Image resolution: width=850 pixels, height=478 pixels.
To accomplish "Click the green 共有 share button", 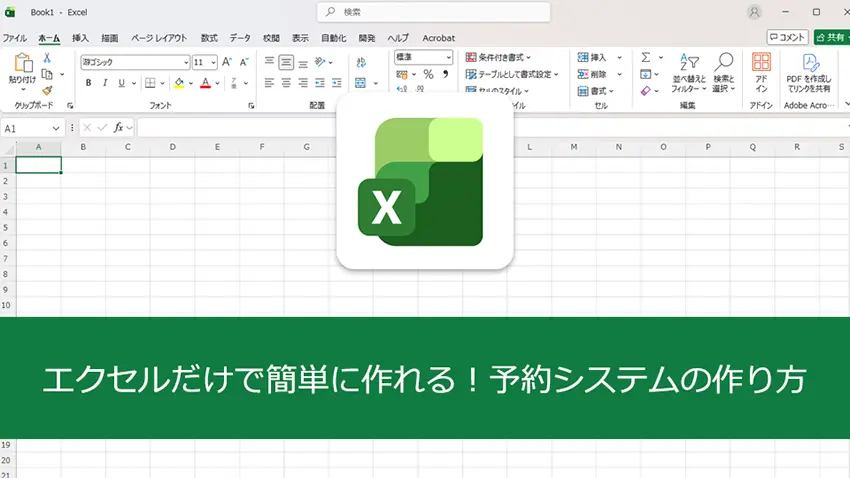I will click(x=832, y=37).
